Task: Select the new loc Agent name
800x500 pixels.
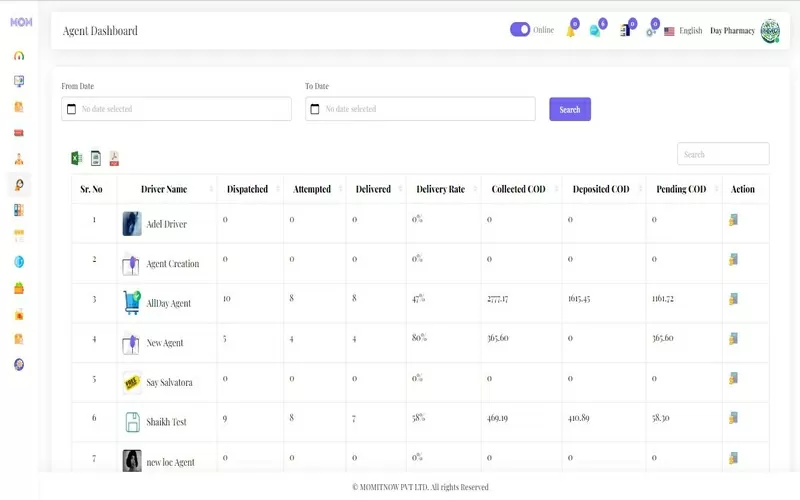Action: [x=170, y=462]
